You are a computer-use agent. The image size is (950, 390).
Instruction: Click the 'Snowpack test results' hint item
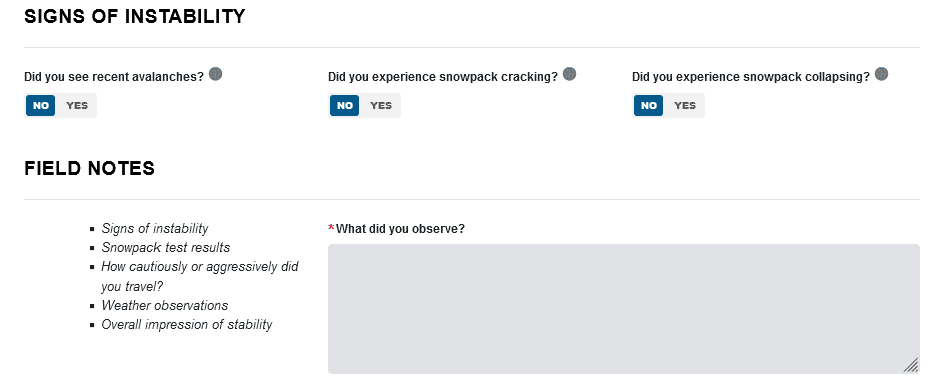point(165,248)
